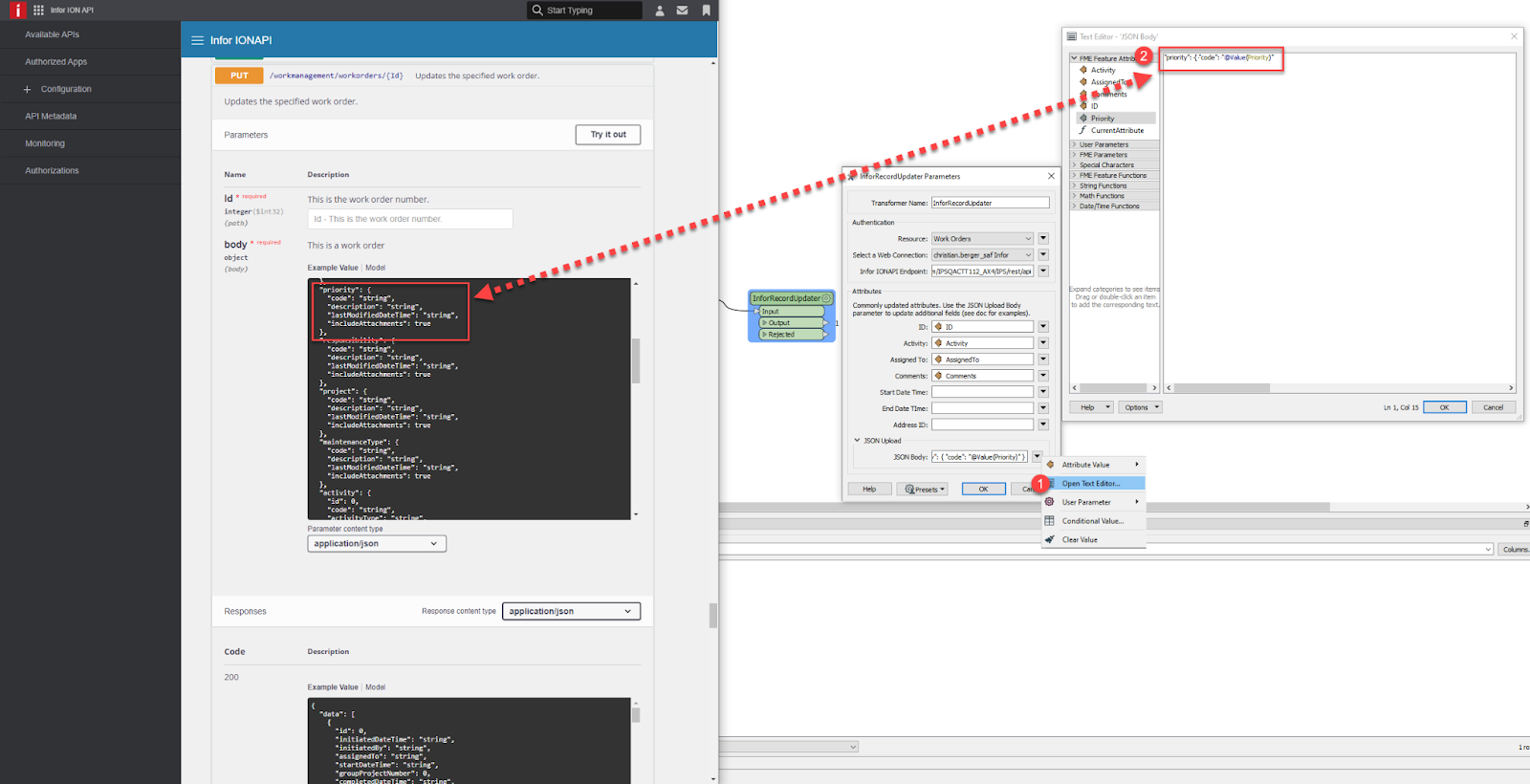Click Help in InforRecordUpdater Parameters dialog
This screenshot has width=1530, height=784.
869,489
